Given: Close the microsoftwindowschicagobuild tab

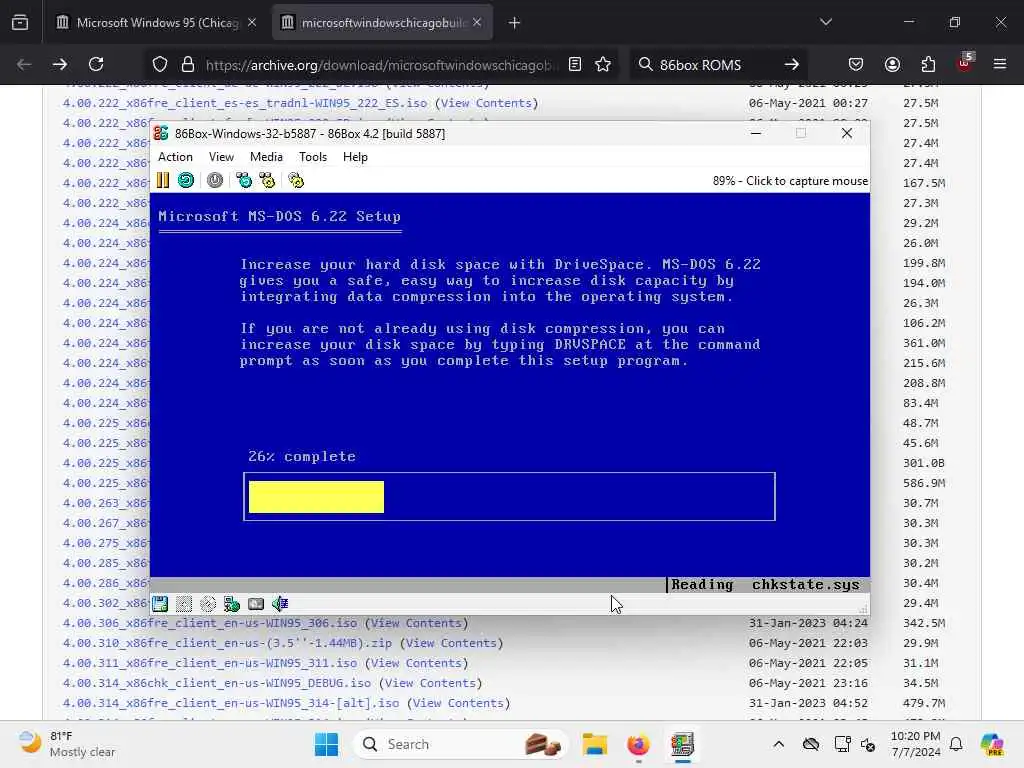Looking at the screenshot, I should pos(477,22).
